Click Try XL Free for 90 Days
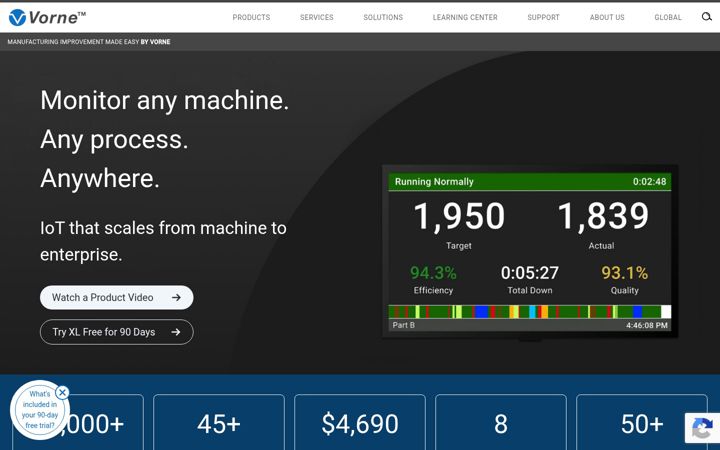Image resolution: width=720 pixels, height=450 pixels. (117, 332)
